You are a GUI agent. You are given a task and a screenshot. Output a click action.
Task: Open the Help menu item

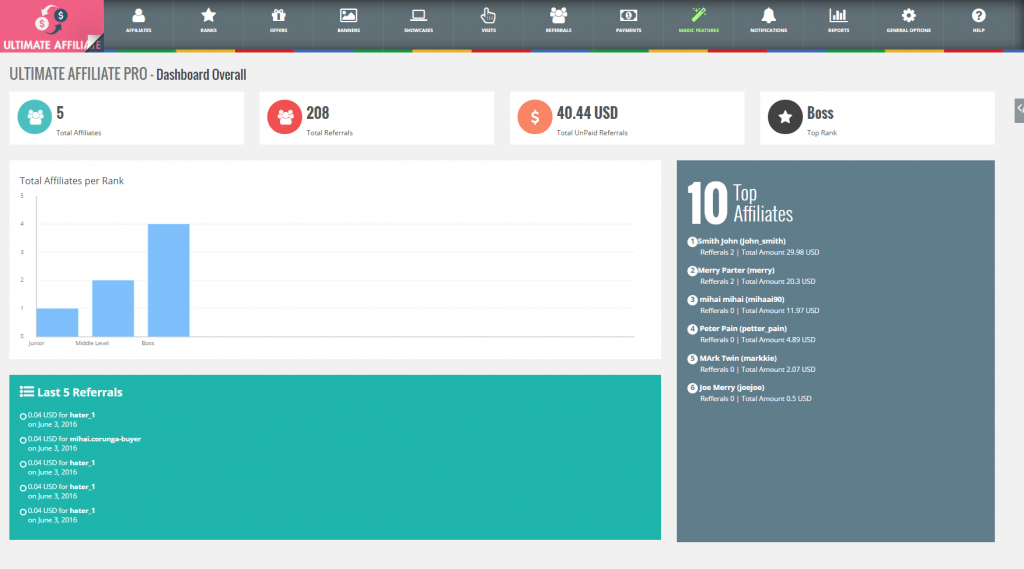tap(978, 16)
